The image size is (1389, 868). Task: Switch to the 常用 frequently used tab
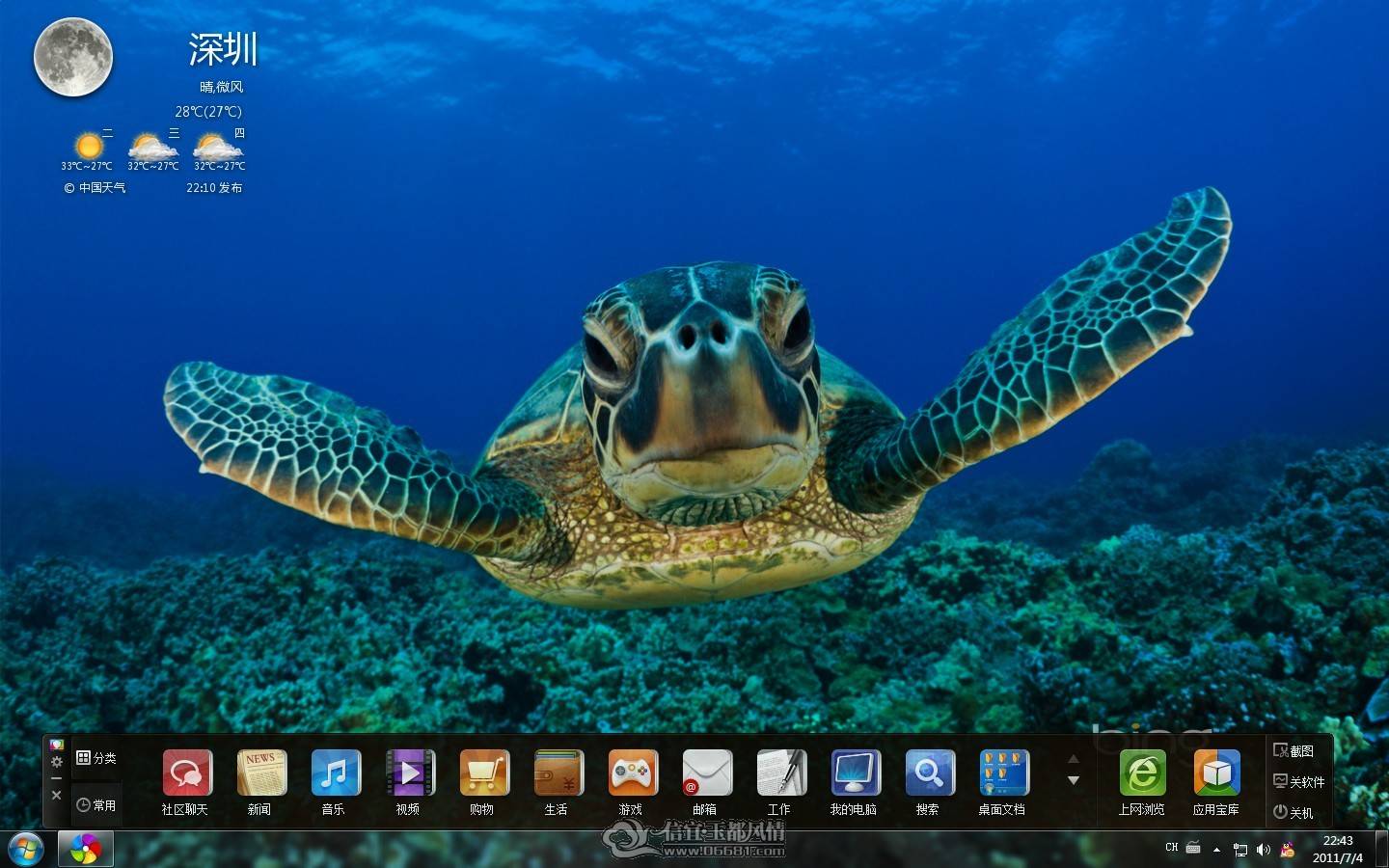96,805
